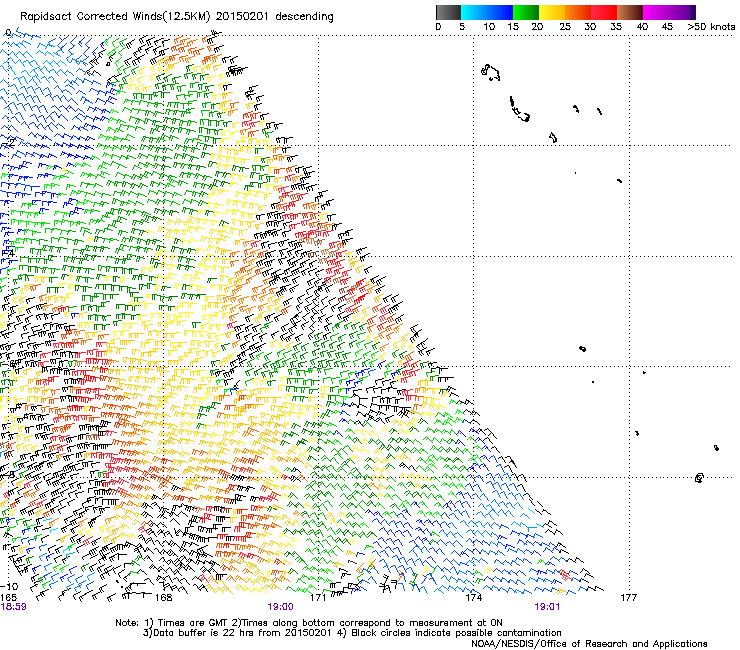
Task: Click the blue 10-15 knots legend color
Action: 499,13
